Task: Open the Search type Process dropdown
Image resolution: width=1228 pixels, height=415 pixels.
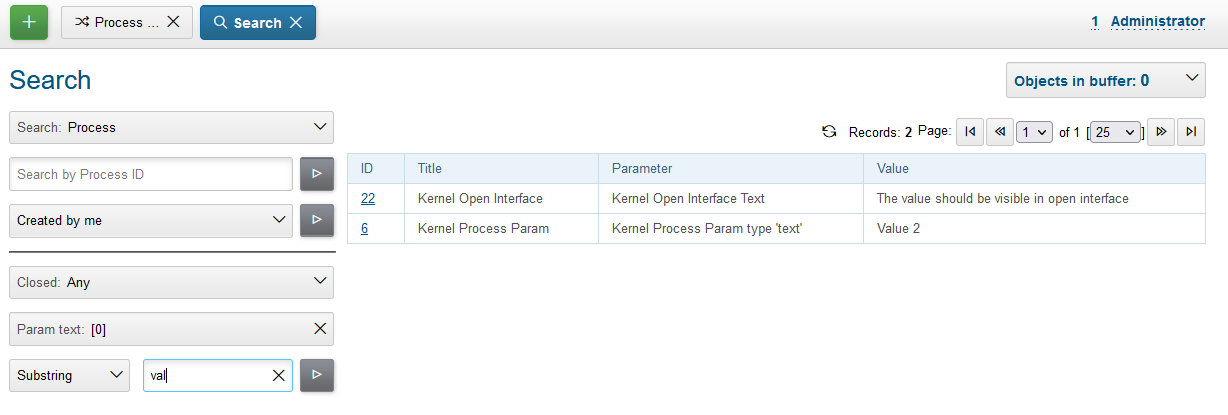Action: click(171, 127)
